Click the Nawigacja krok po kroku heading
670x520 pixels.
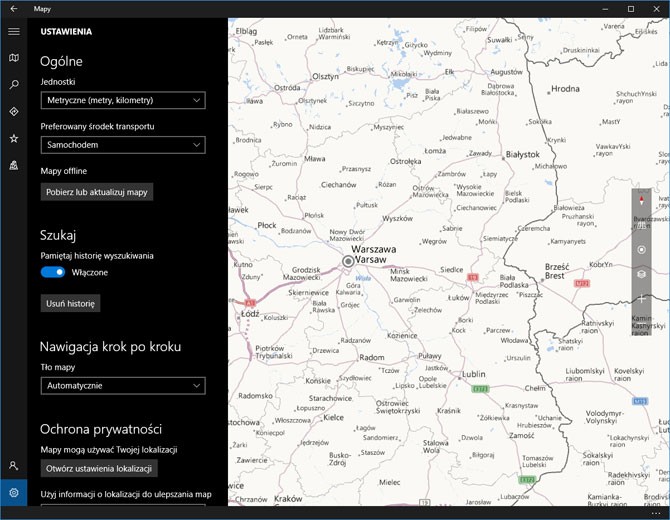coord(110,347)
